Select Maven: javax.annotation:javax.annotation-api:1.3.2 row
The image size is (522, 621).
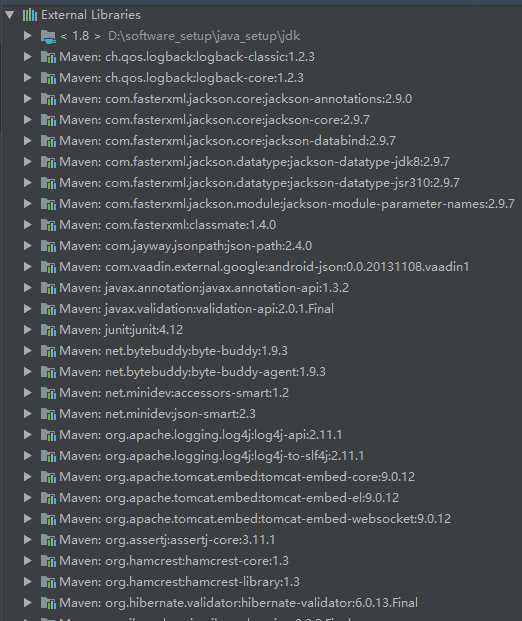(204, 288)
